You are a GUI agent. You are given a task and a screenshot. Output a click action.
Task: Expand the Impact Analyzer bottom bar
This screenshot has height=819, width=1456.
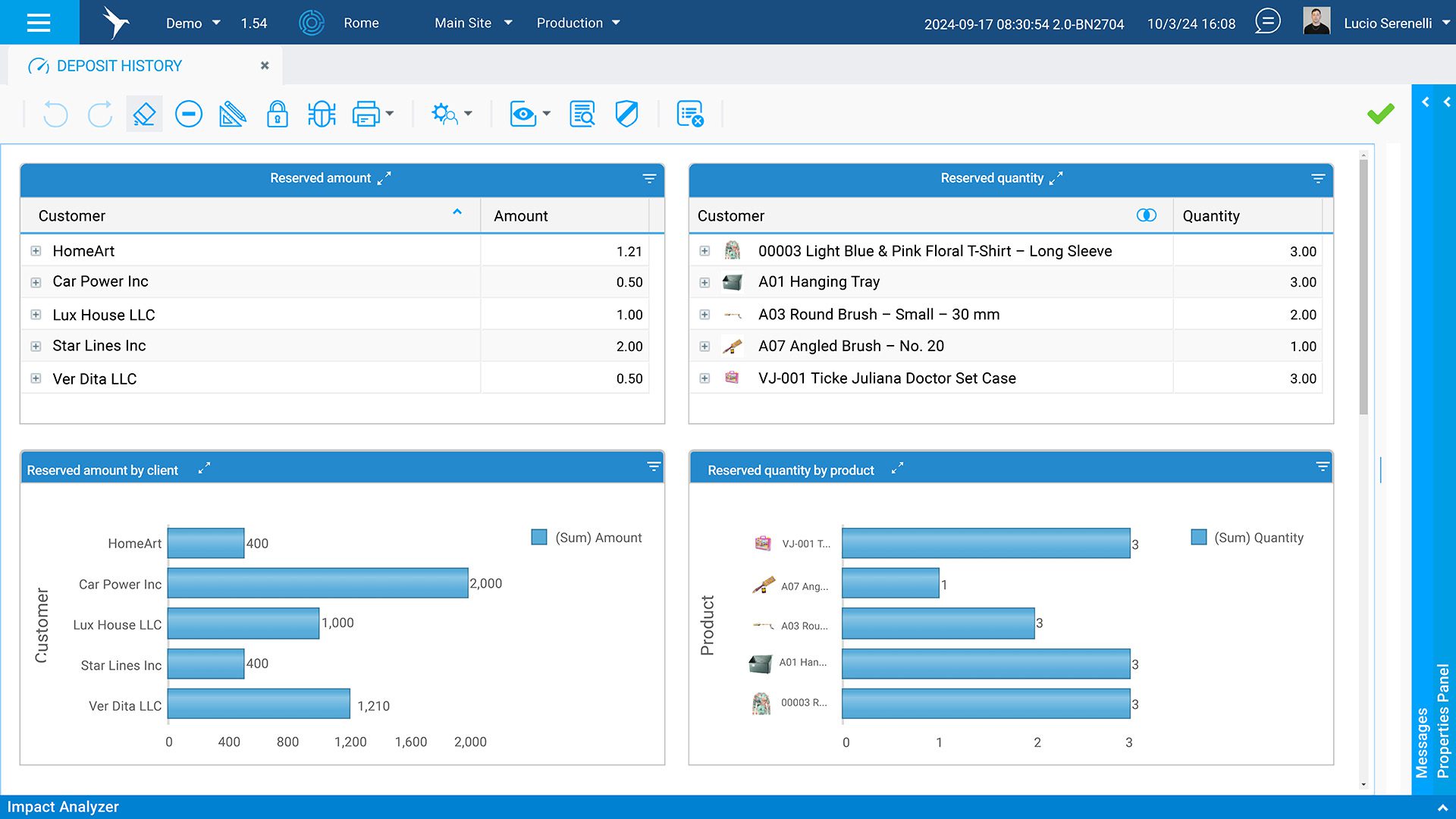pos(1442,807)
